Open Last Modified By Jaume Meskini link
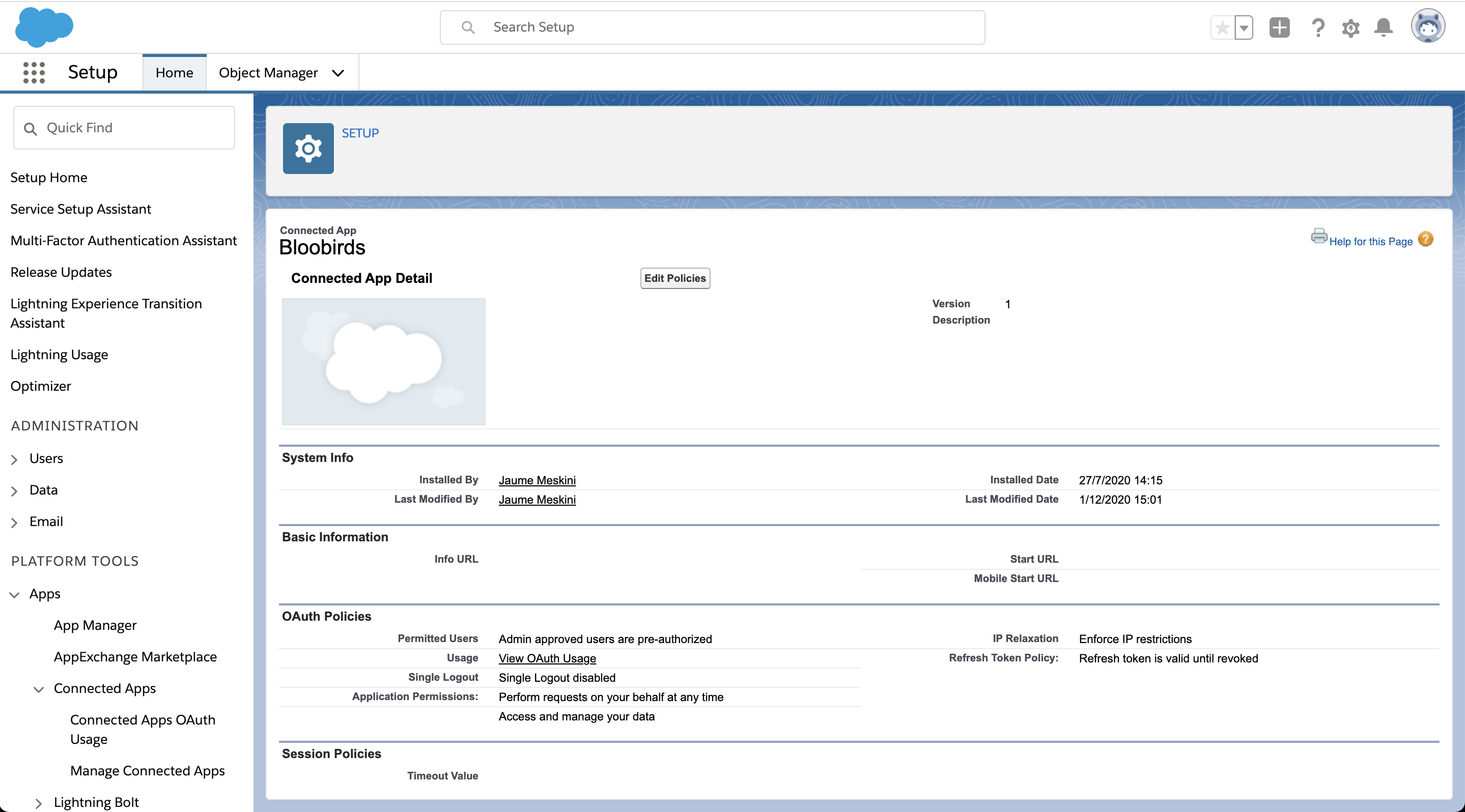1465x812 pixels. click(x=537, y=500)
